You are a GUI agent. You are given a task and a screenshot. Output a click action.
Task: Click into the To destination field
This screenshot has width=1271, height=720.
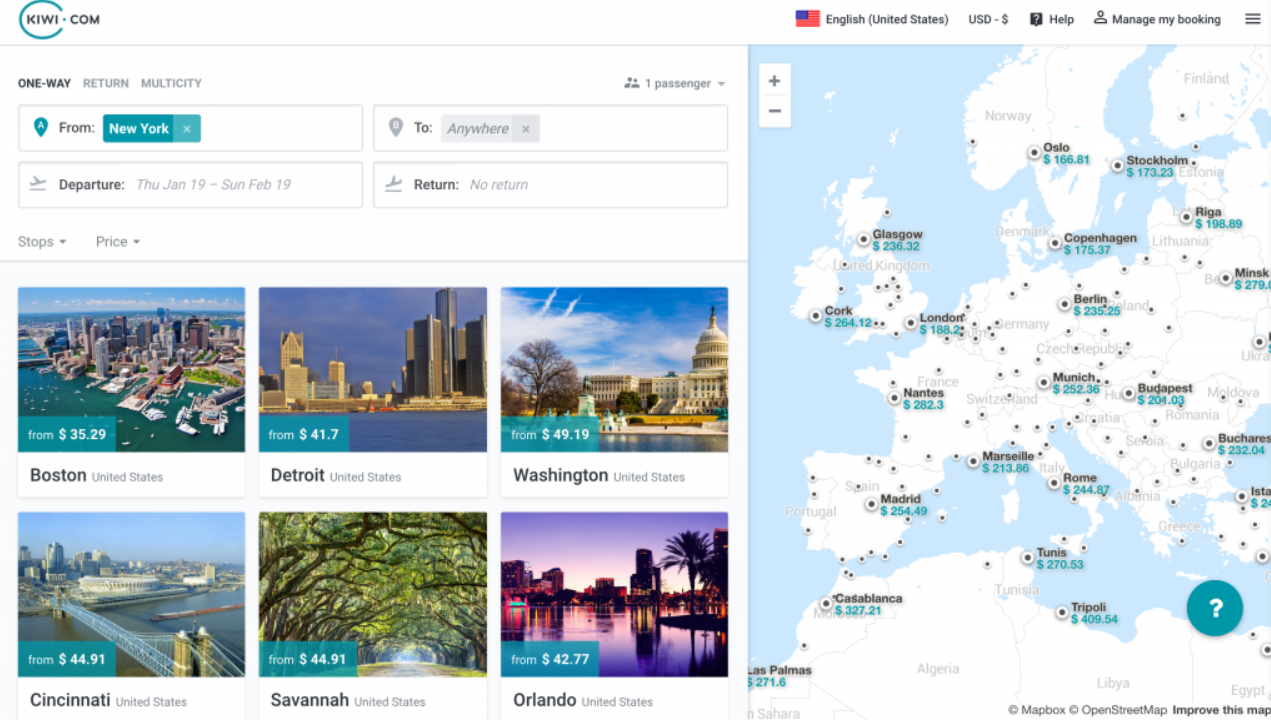(550, 128)
